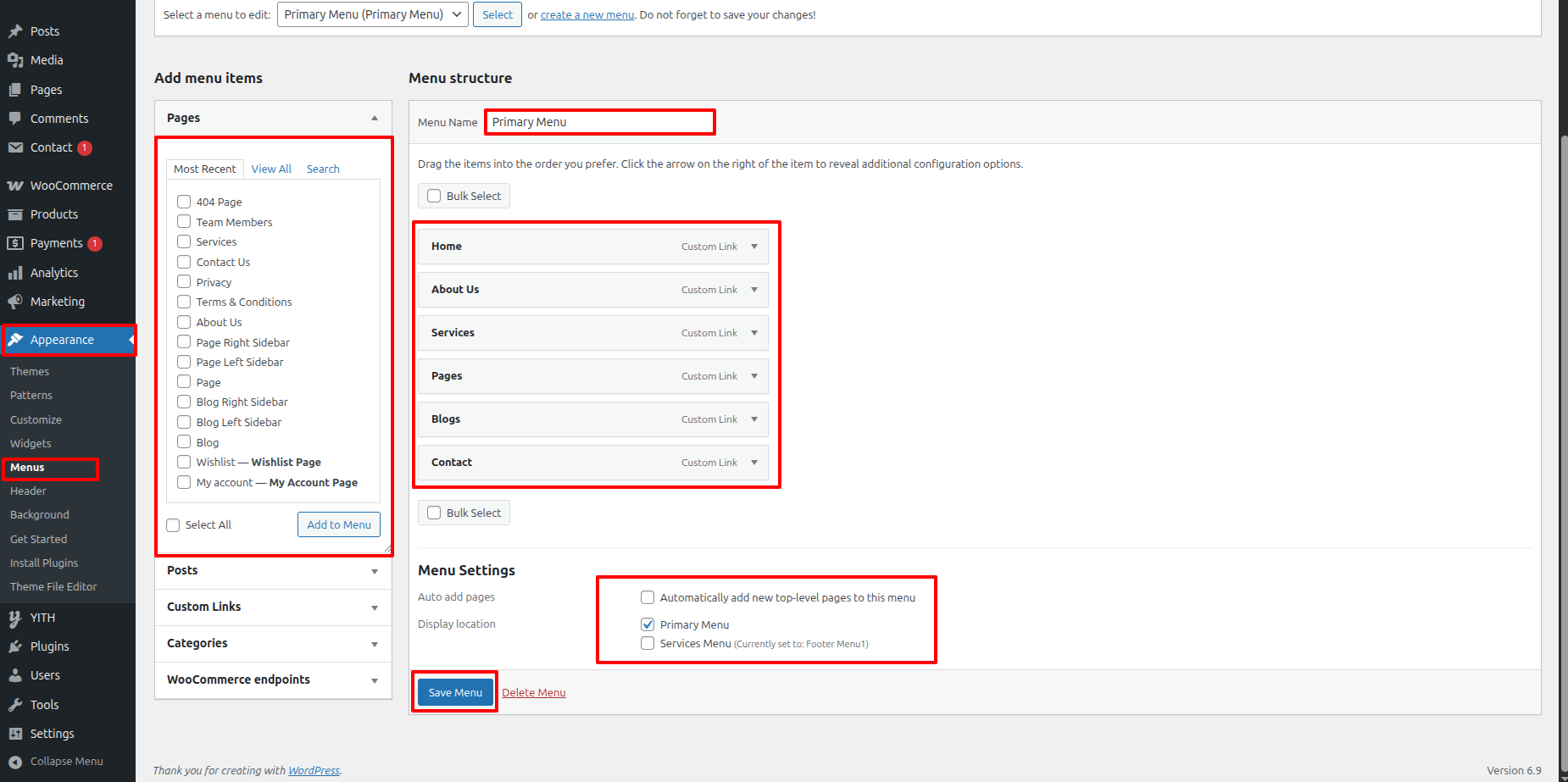Open Media via its sidebar icon

pos(15,60)
